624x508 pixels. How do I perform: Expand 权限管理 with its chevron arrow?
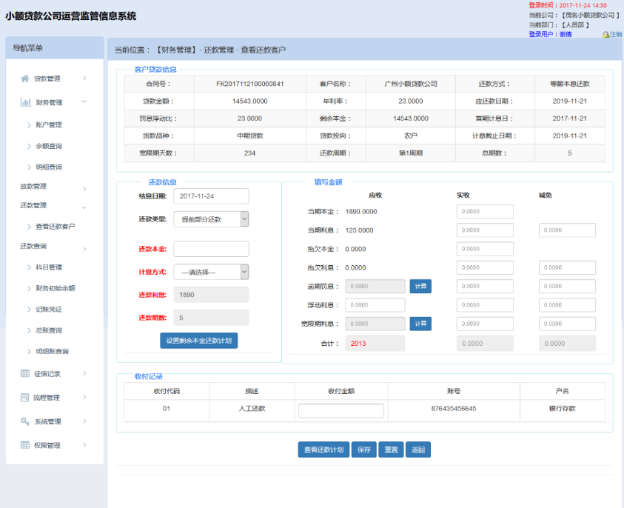84,444
